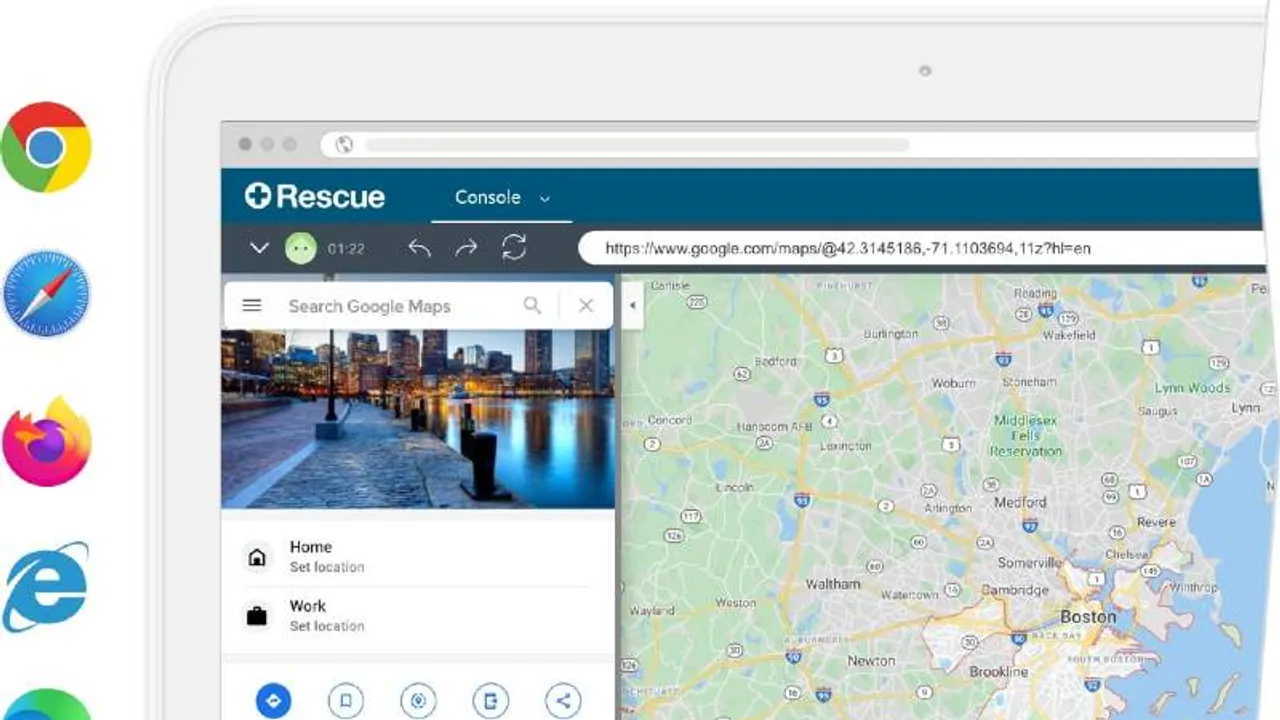Clear search with the X icon
This screenshot has width=1280, height=720.
click(x=586, y=306)
